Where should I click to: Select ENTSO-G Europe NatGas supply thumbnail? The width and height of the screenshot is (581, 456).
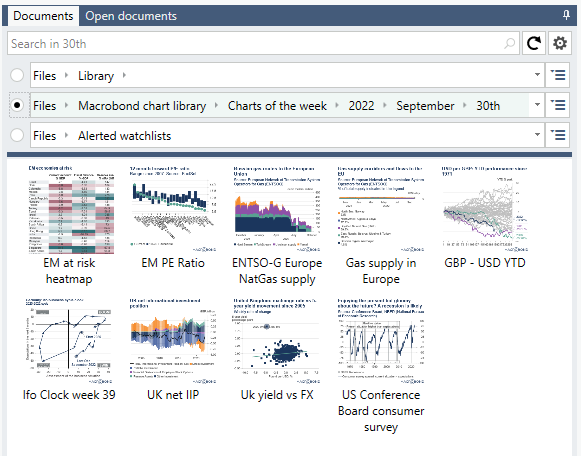tap(277, 209)
